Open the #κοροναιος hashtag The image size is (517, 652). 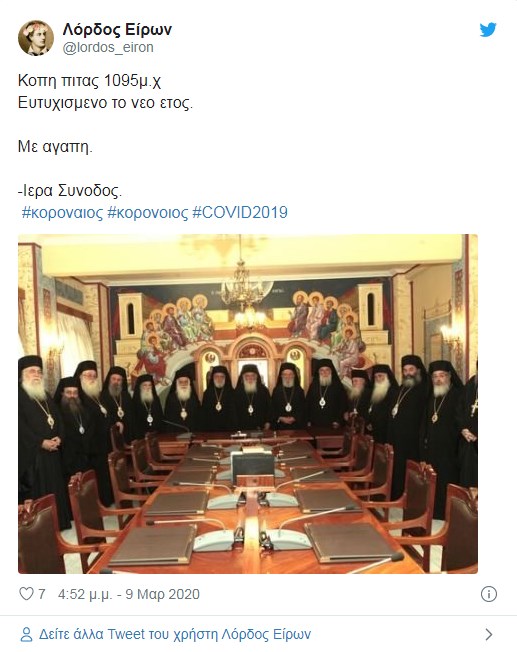pos(62,212)
